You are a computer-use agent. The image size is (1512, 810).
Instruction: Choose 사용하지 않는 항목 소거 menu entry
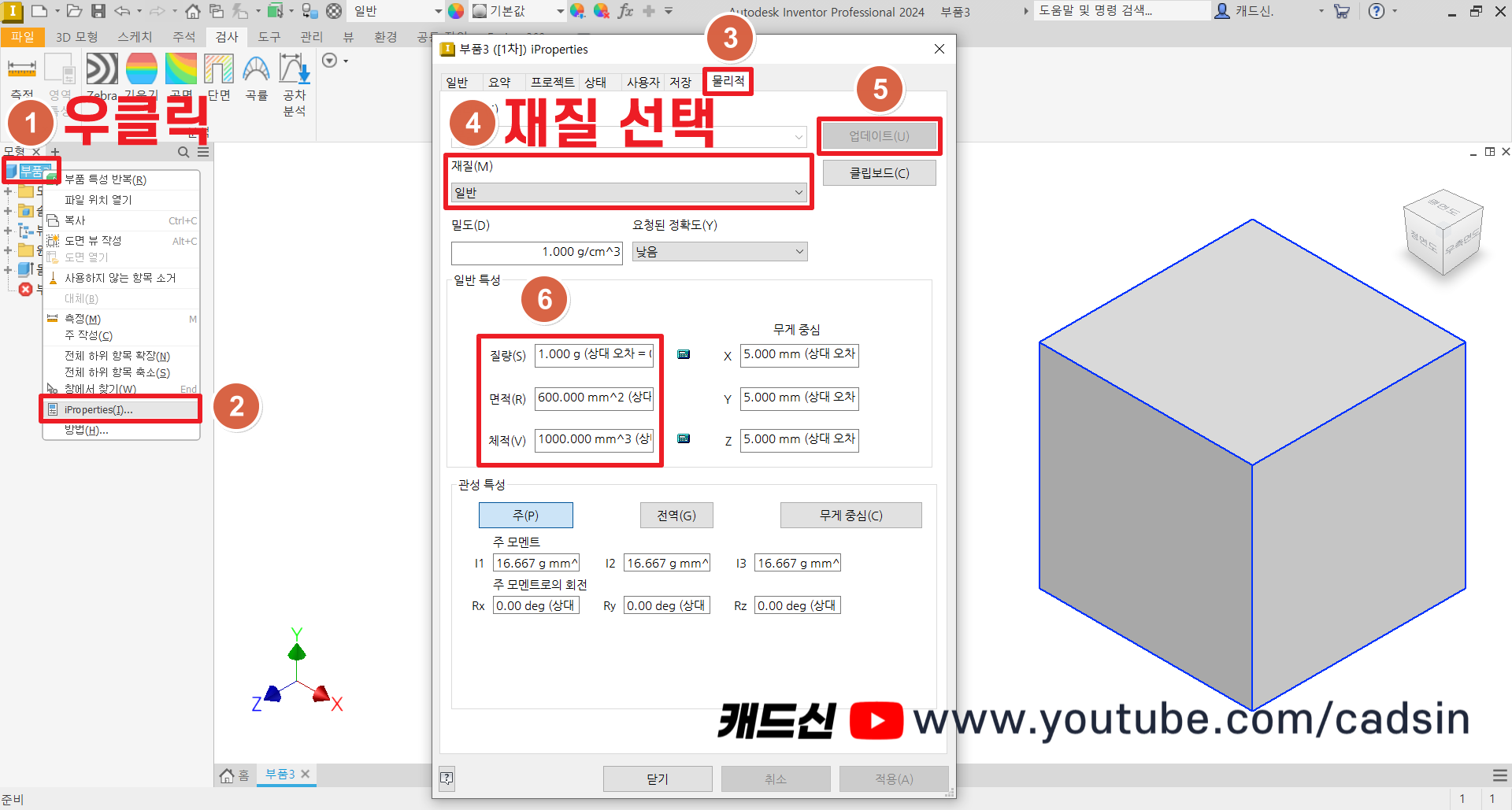pyautogui.click(x=121, y=278)
